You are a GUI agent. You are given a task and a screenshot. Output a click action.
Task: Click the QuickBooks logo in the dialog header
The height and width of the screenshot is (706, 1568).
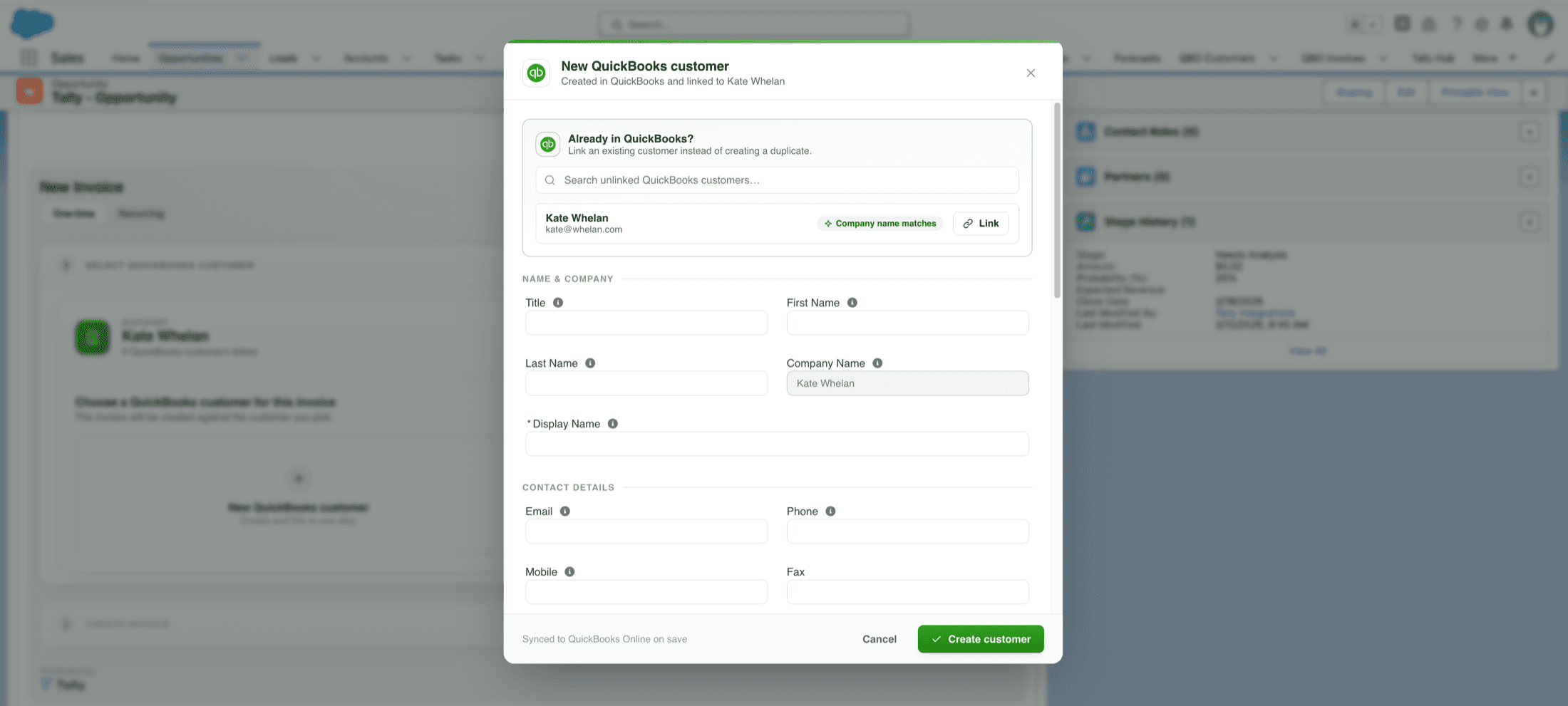[x=536, y=73]
